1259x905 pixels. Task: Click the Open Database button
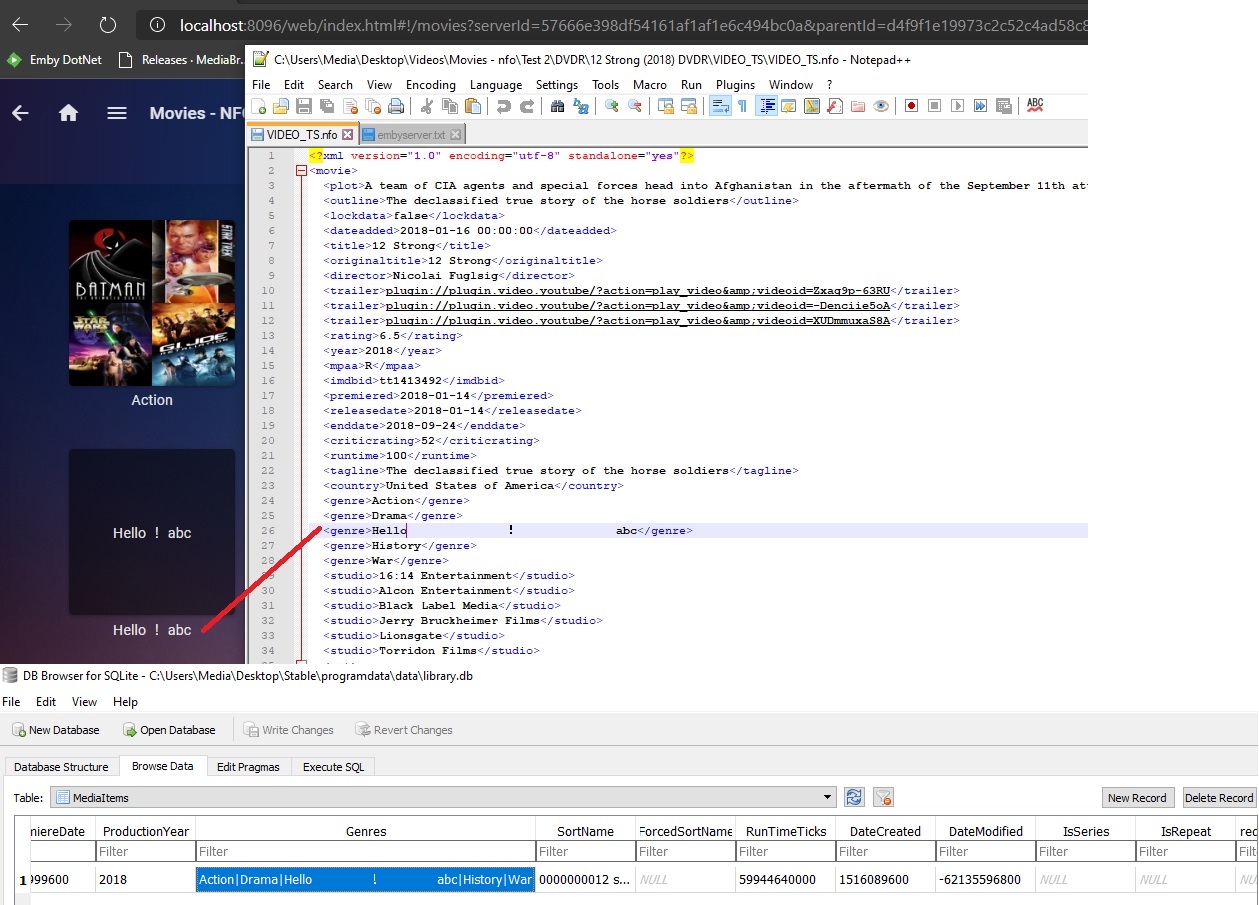click(168, 730)
